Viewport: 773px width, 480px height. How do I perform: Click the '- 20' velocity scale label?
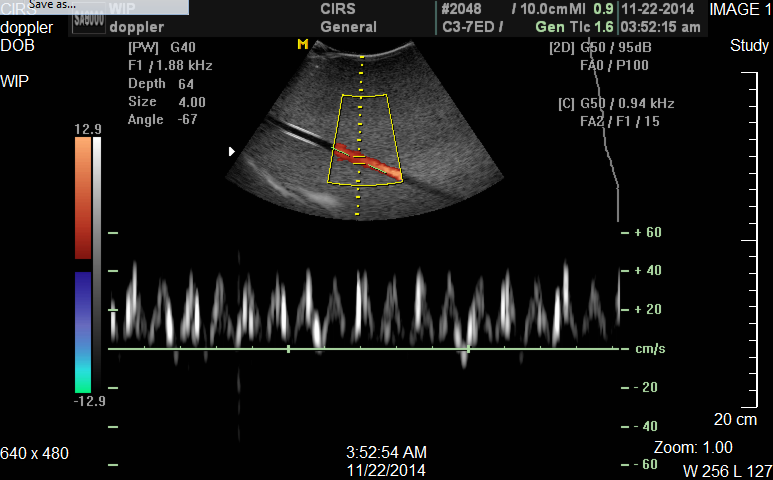click(x=645, y=387)
